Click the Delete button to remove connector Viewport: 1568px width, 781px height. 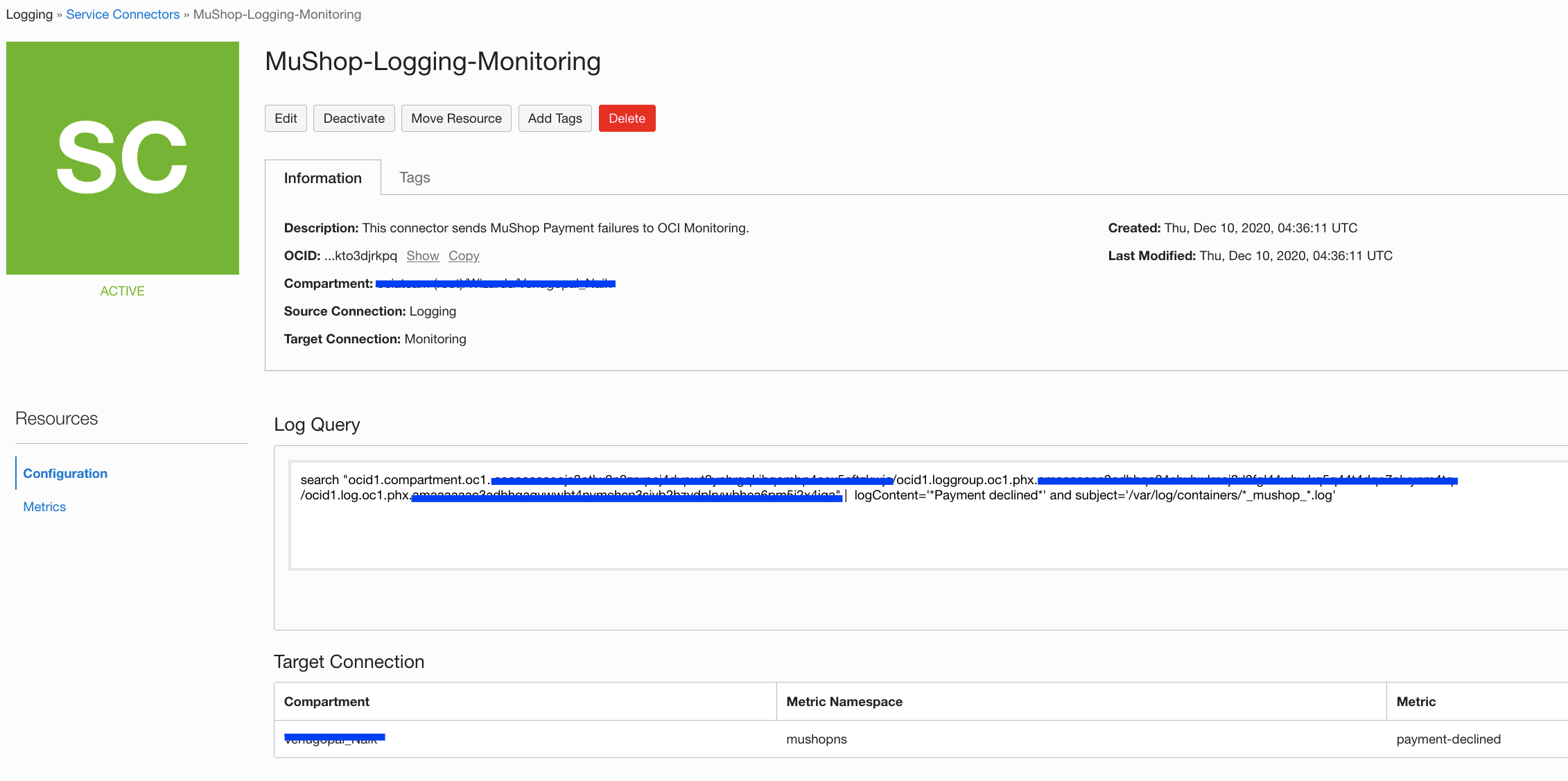click(x=627, y=118)
